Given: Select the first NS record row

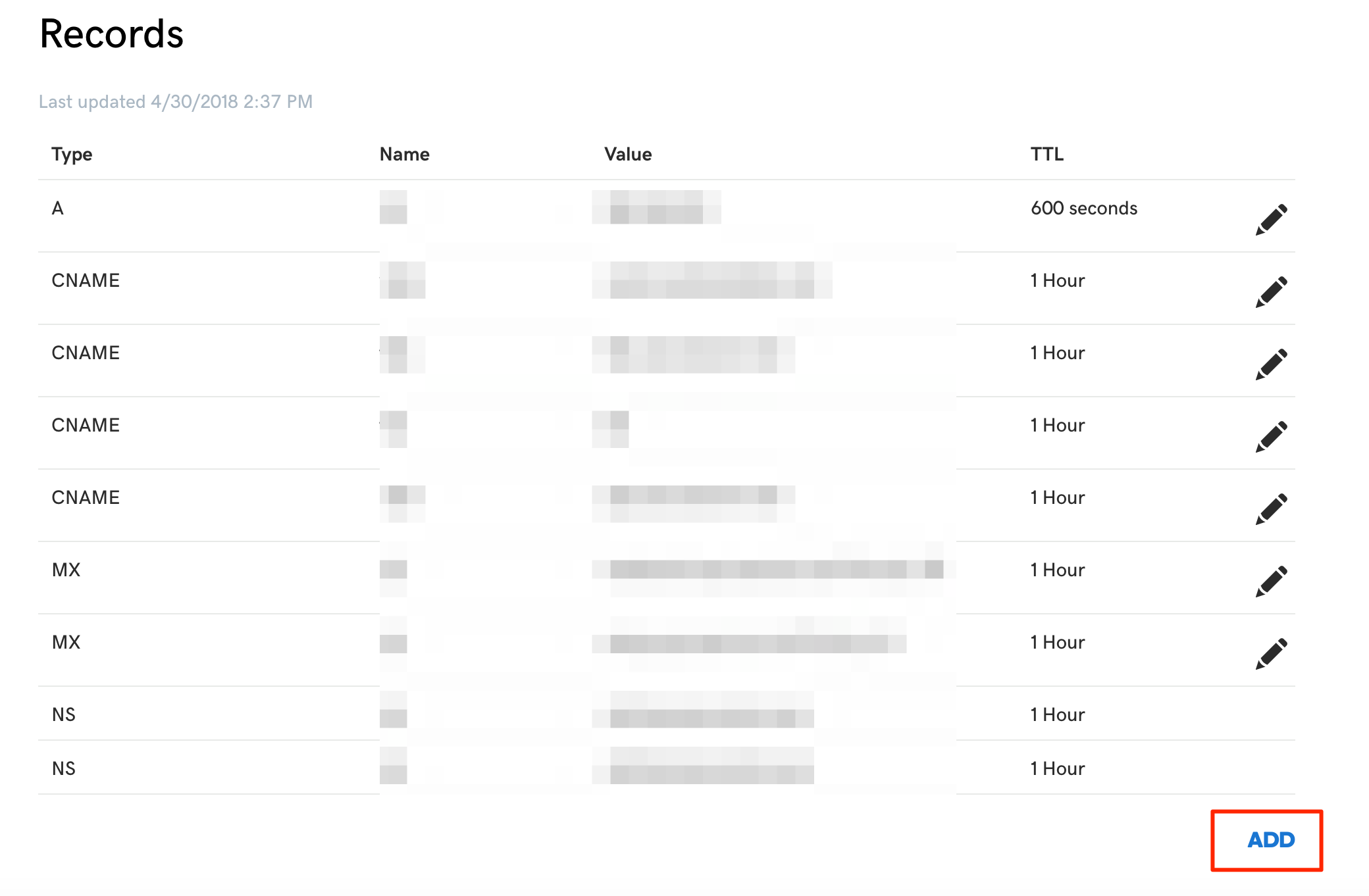Looking at the screenshot, I should (667, 714).
